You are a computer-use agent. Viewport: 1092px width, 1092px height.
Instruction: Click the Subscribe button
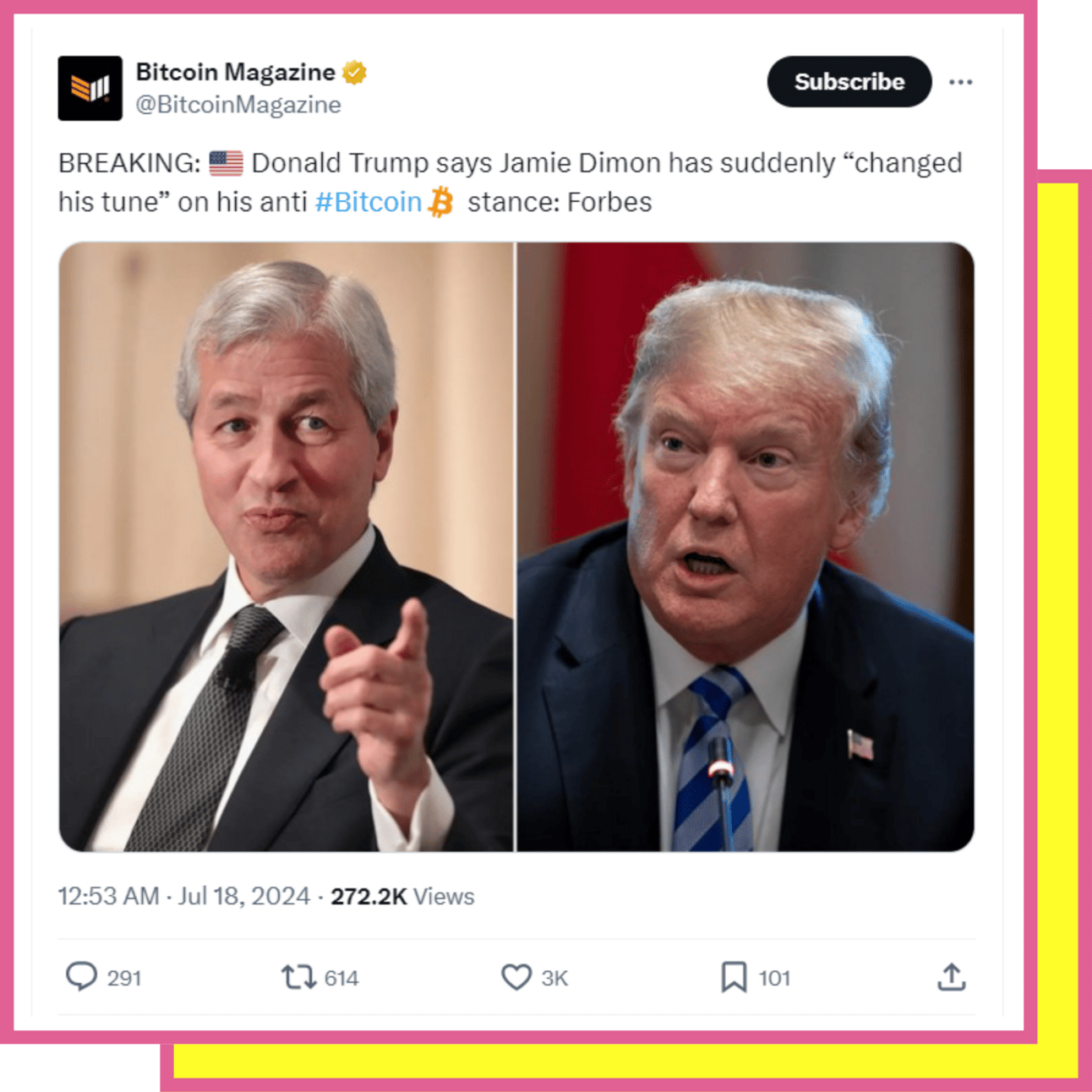point(849,81)
